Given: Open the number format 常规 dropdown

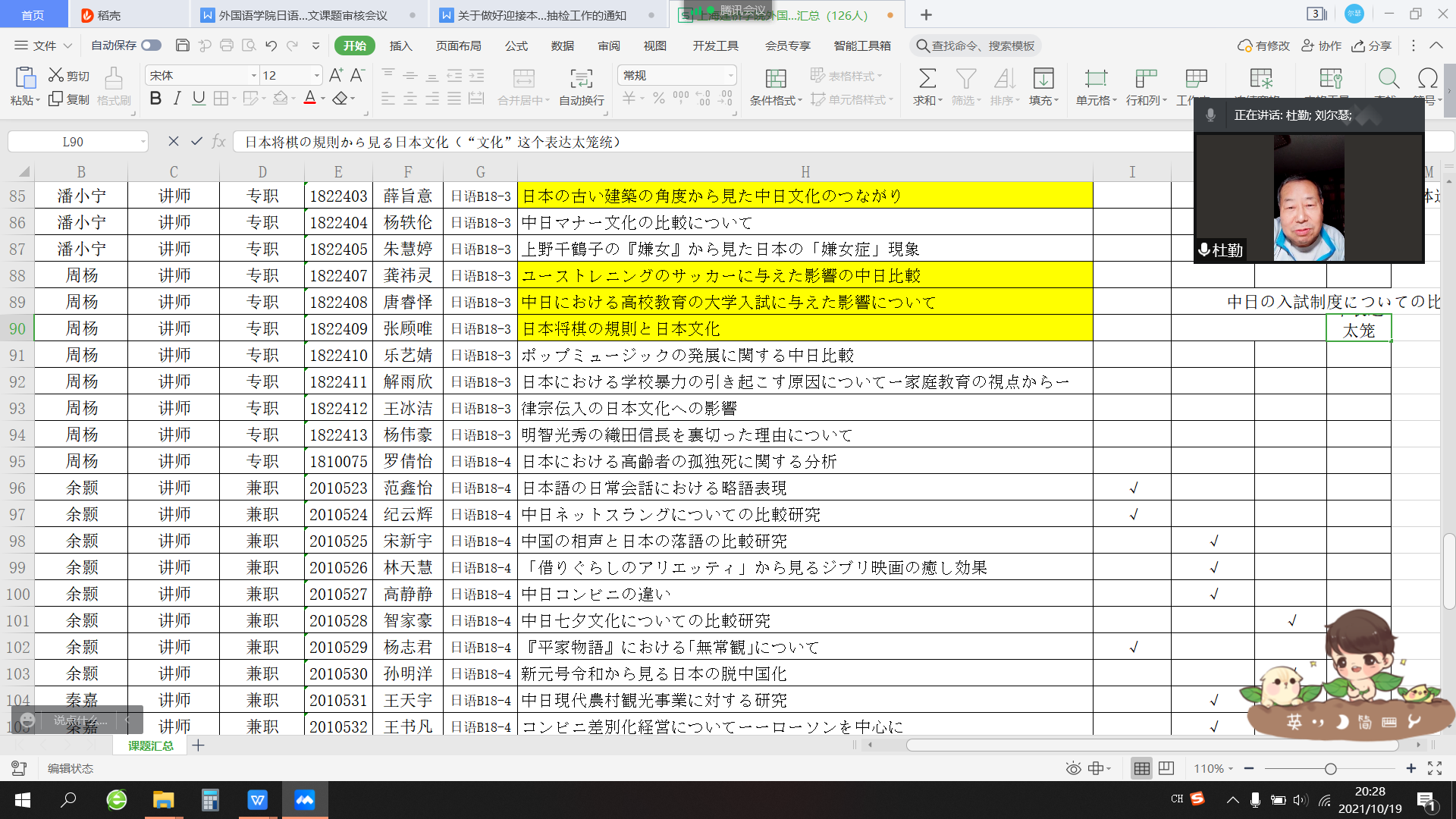Looking at the screenshot, I should pos(730,76).
